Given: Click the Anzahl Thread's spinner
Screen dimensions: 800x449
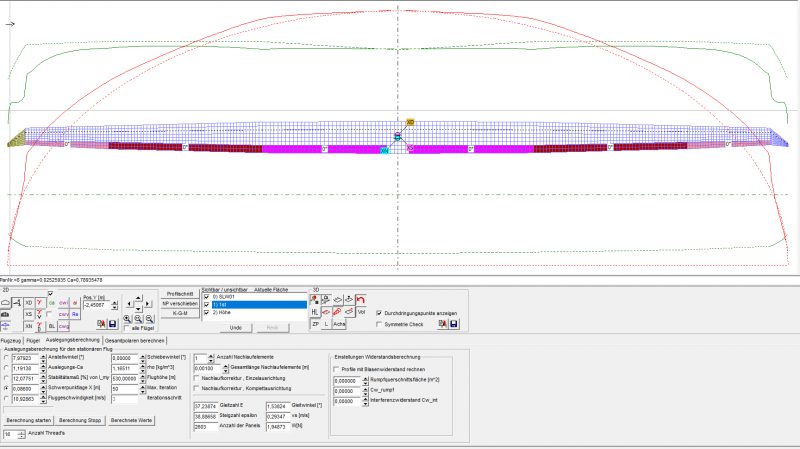Looking at the screenshot, I should pyautogui.click(x=20, y=433).
